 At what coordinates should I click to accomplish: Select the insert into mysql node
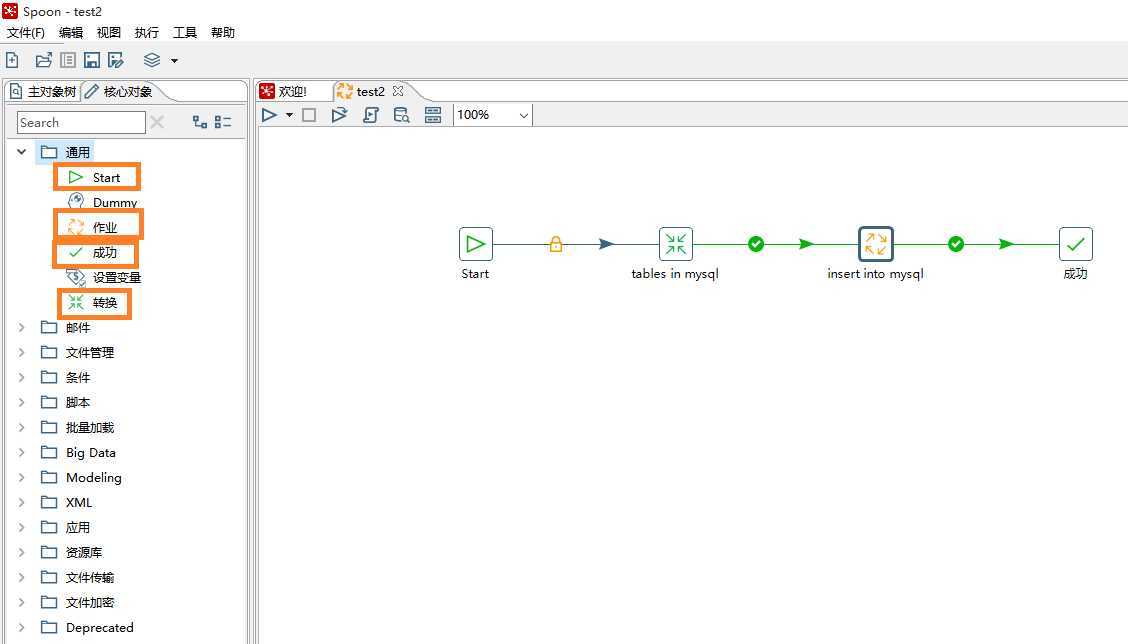pyautogui.click(x=875, y=244)
